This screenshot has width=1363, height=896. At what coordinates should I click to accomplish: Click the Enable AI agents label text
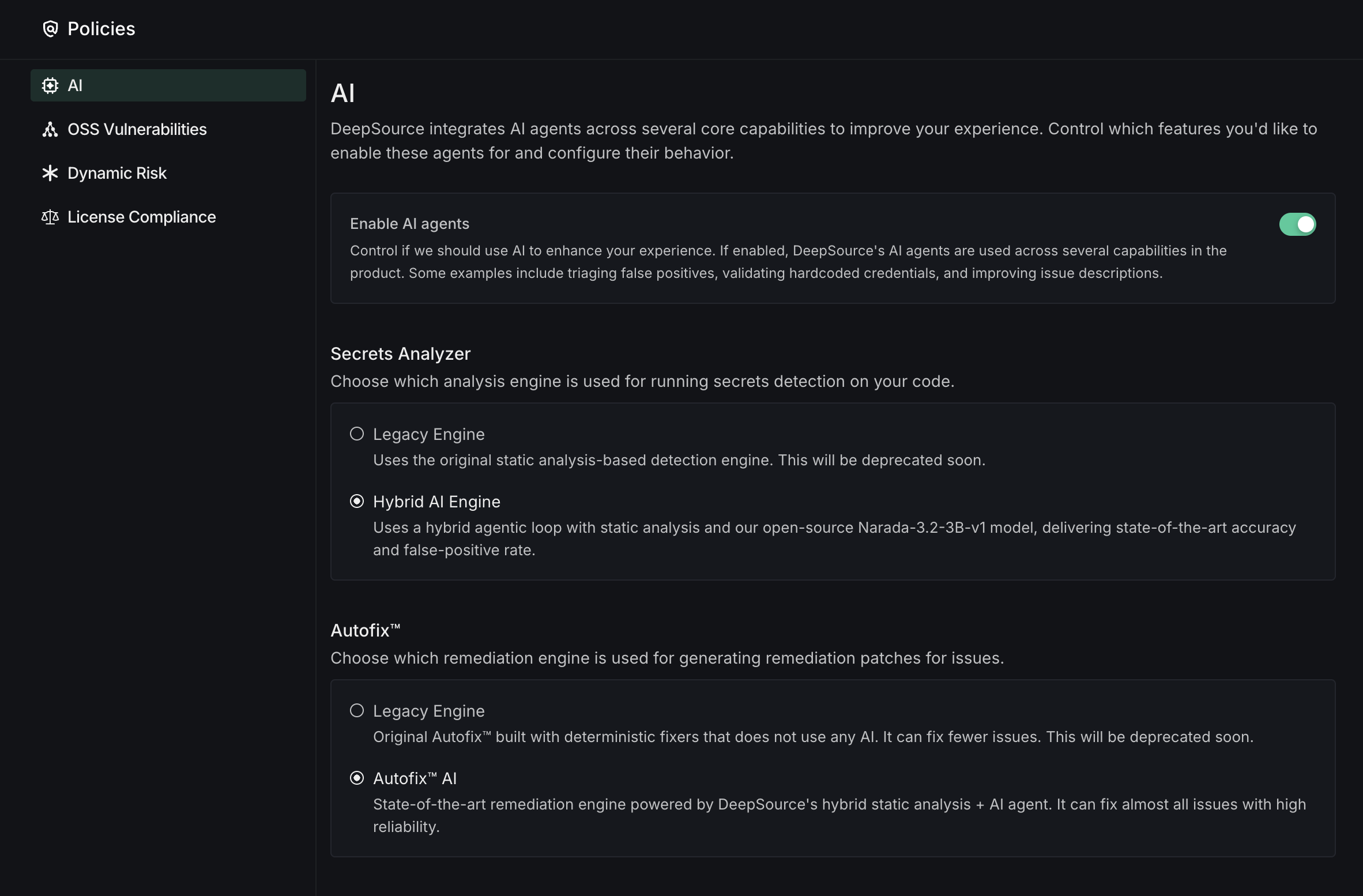click(x=409, y=224)
